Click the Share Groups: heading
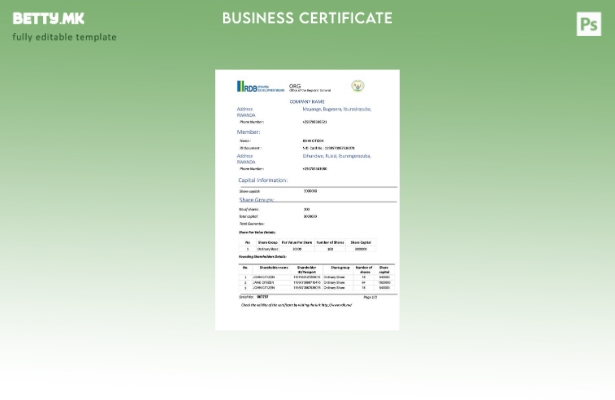 [256, 200]
